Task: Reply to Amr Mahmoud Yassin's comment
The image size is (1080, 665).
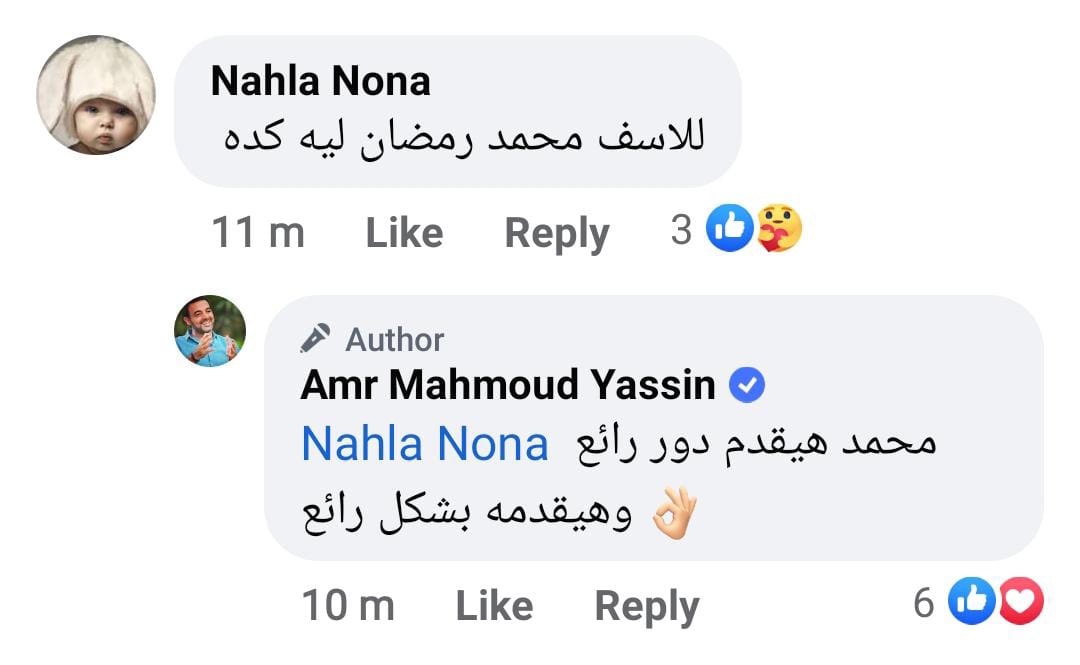Action: pos(647,605)
